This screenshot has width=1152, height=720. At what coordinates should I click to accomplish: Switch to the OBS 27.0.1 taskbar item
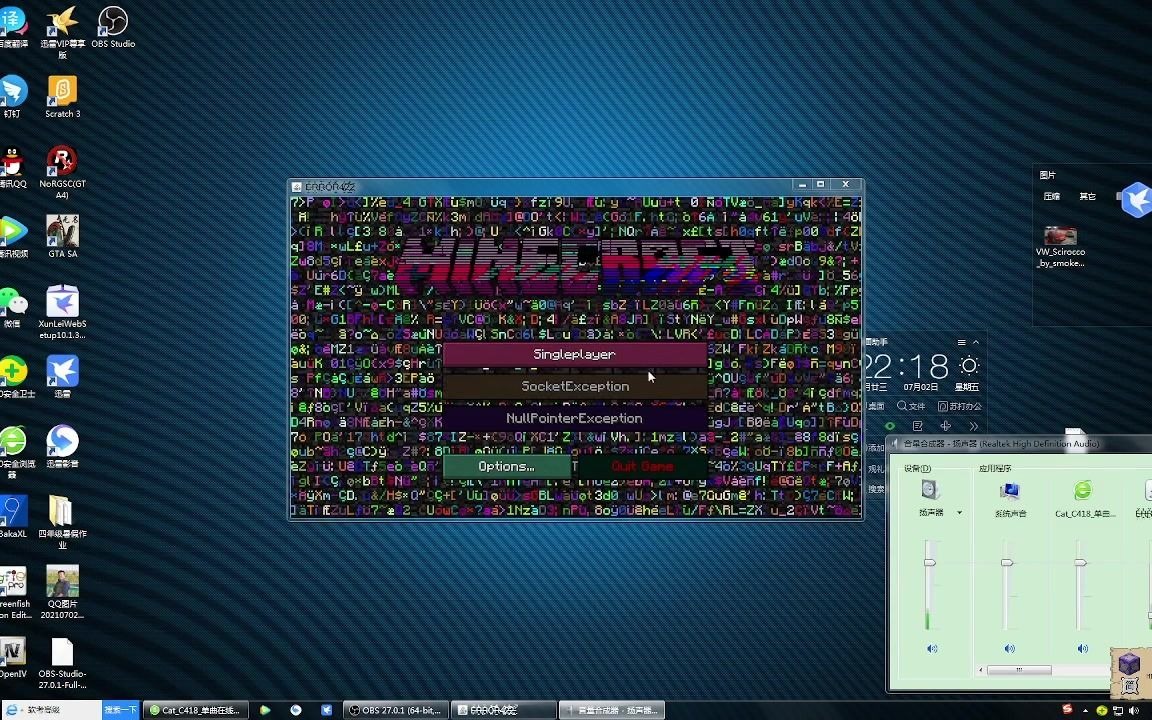pyautogui.click(x=396, y=710)
